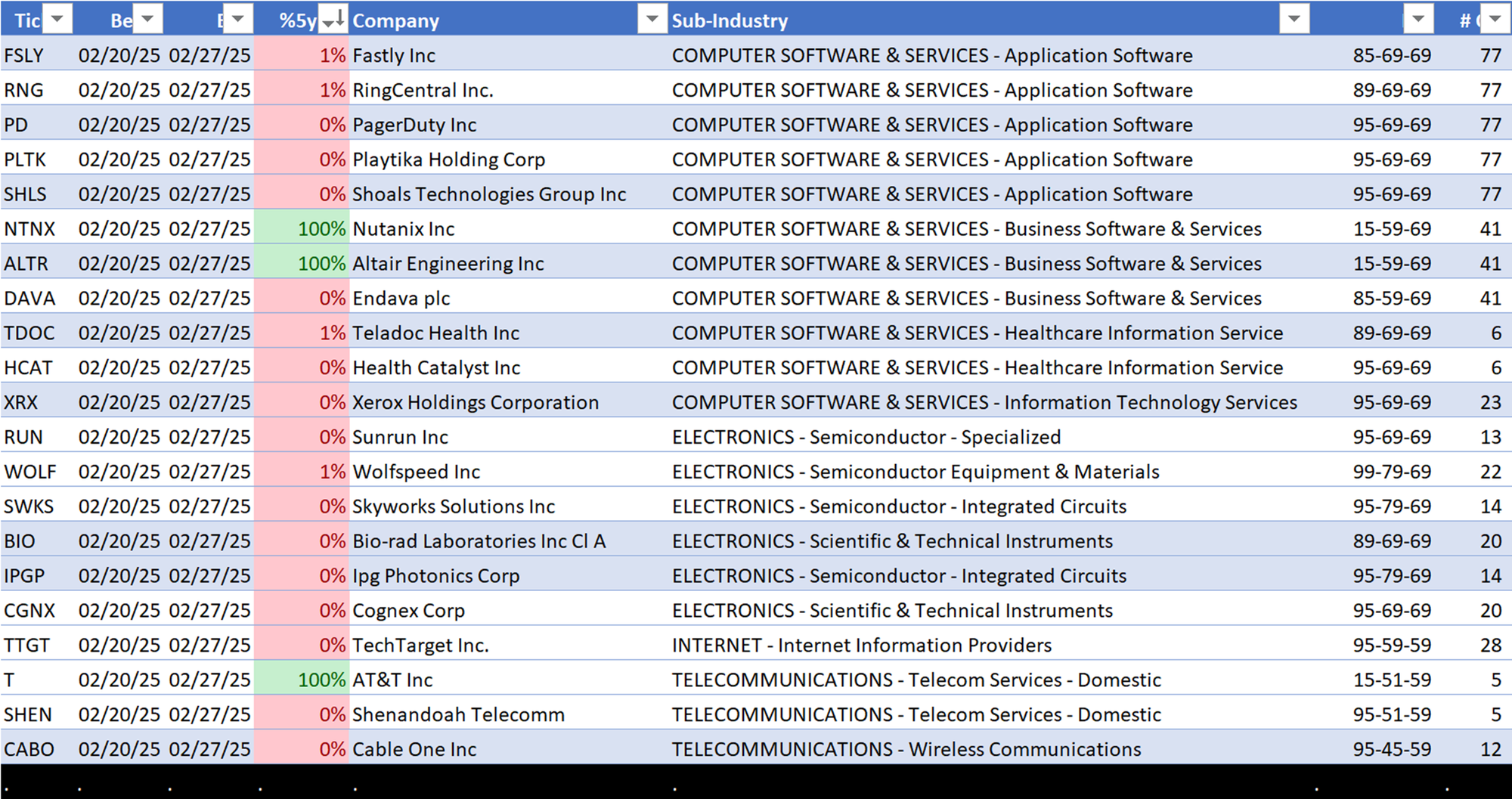1512x799 pixels.
Task: Select the Cable One Inc cell
Action: 509,749
